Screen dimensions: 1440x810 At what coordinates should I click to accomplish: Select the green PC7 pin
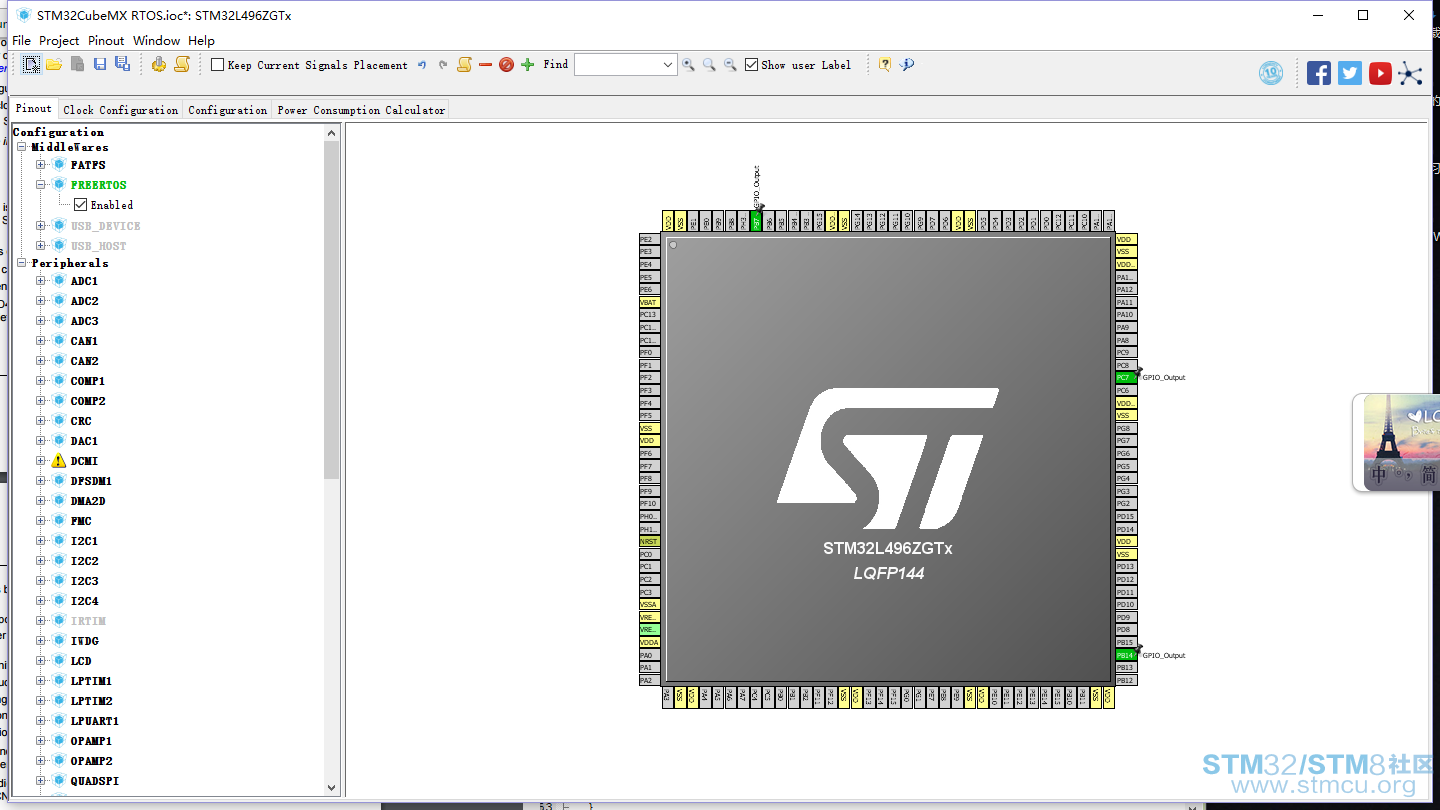click(x=1126, y=378)
